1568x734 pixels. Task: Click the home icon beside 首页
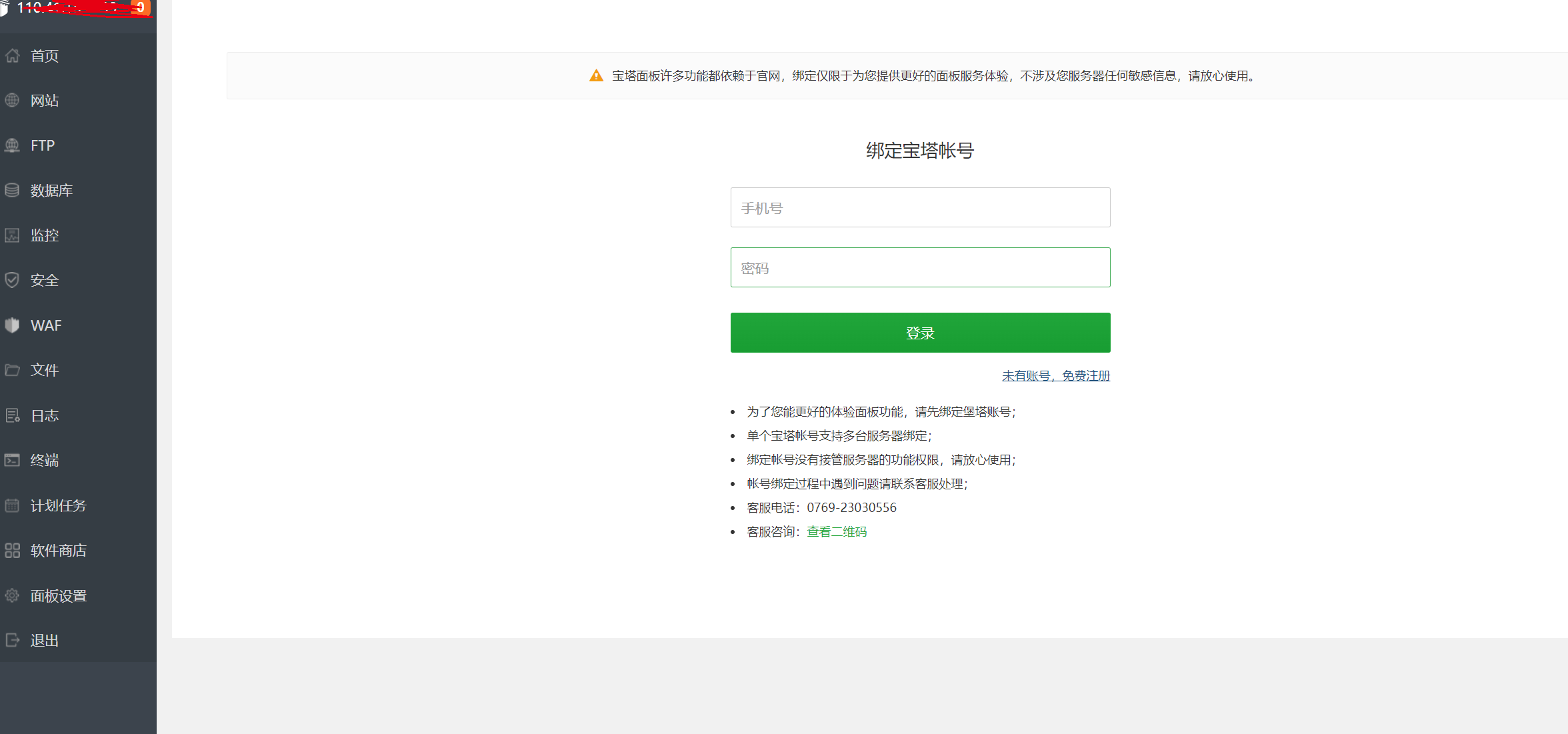coord(12,55)
